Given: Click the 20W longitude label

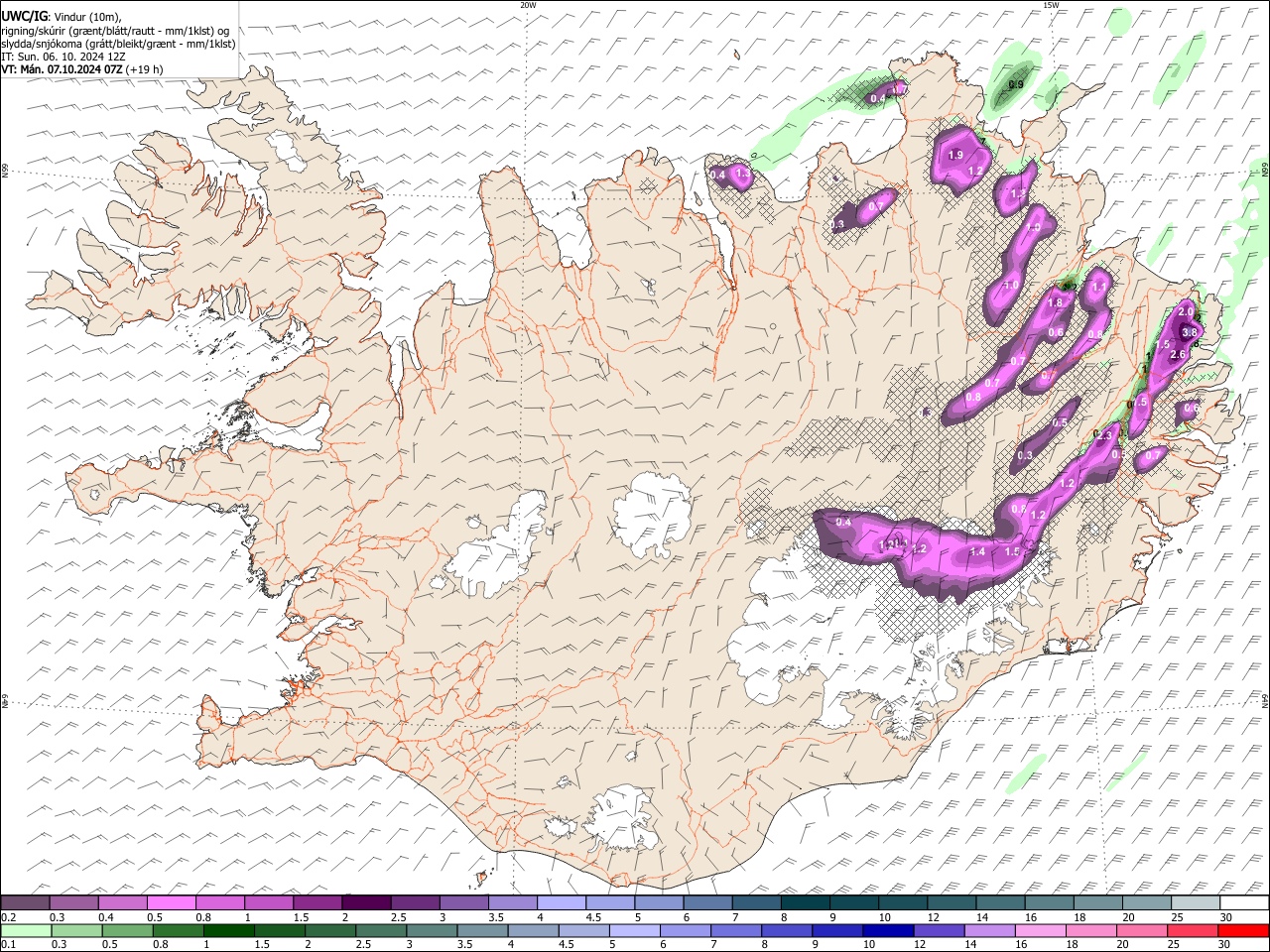Looking at the screenshot, I should tap(528, 5).
